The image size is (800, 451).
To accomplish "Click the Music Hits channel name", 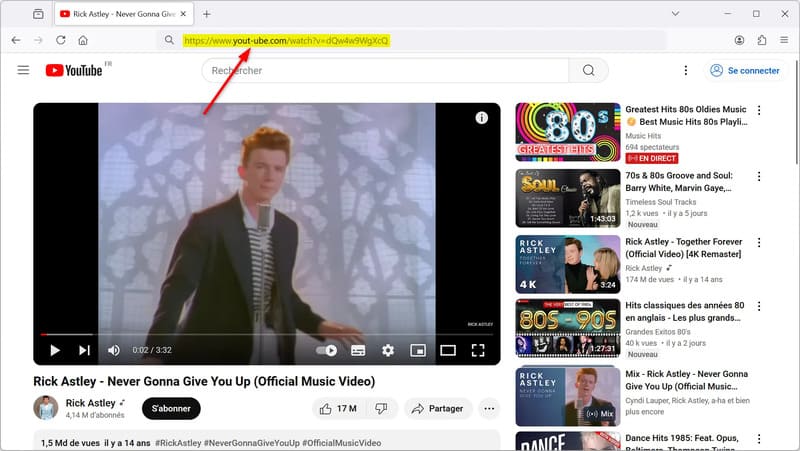I will coord(643,136).
